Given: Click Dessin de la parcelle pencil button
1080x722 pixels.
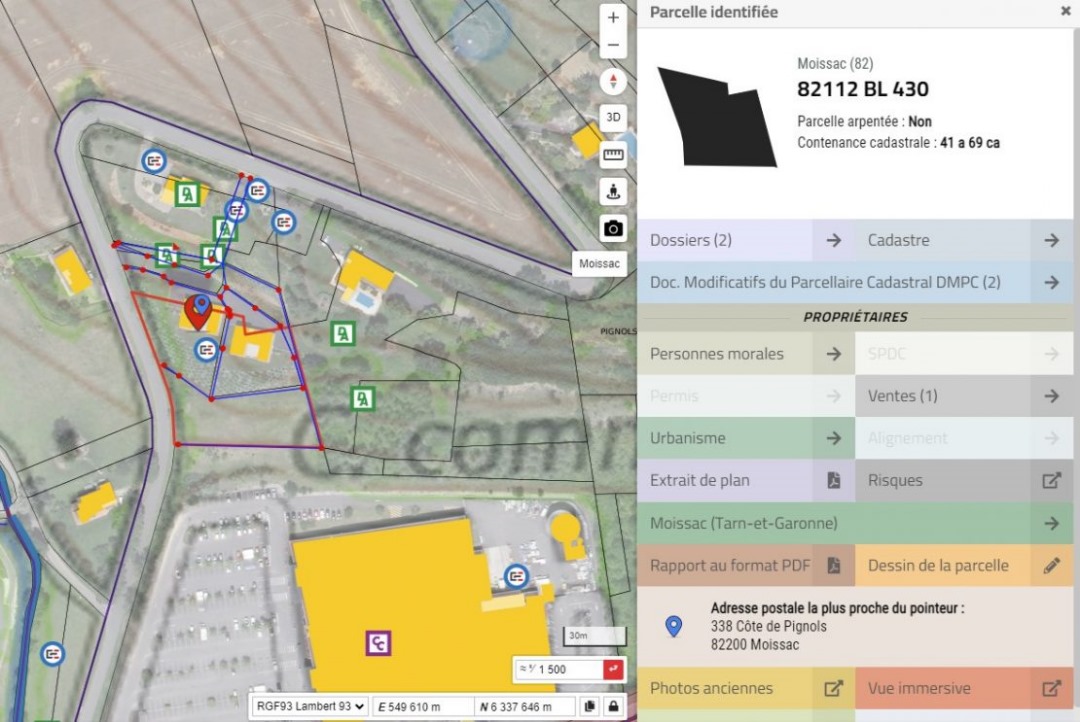Looking at the screenshot, I should (x=963, y=565).
